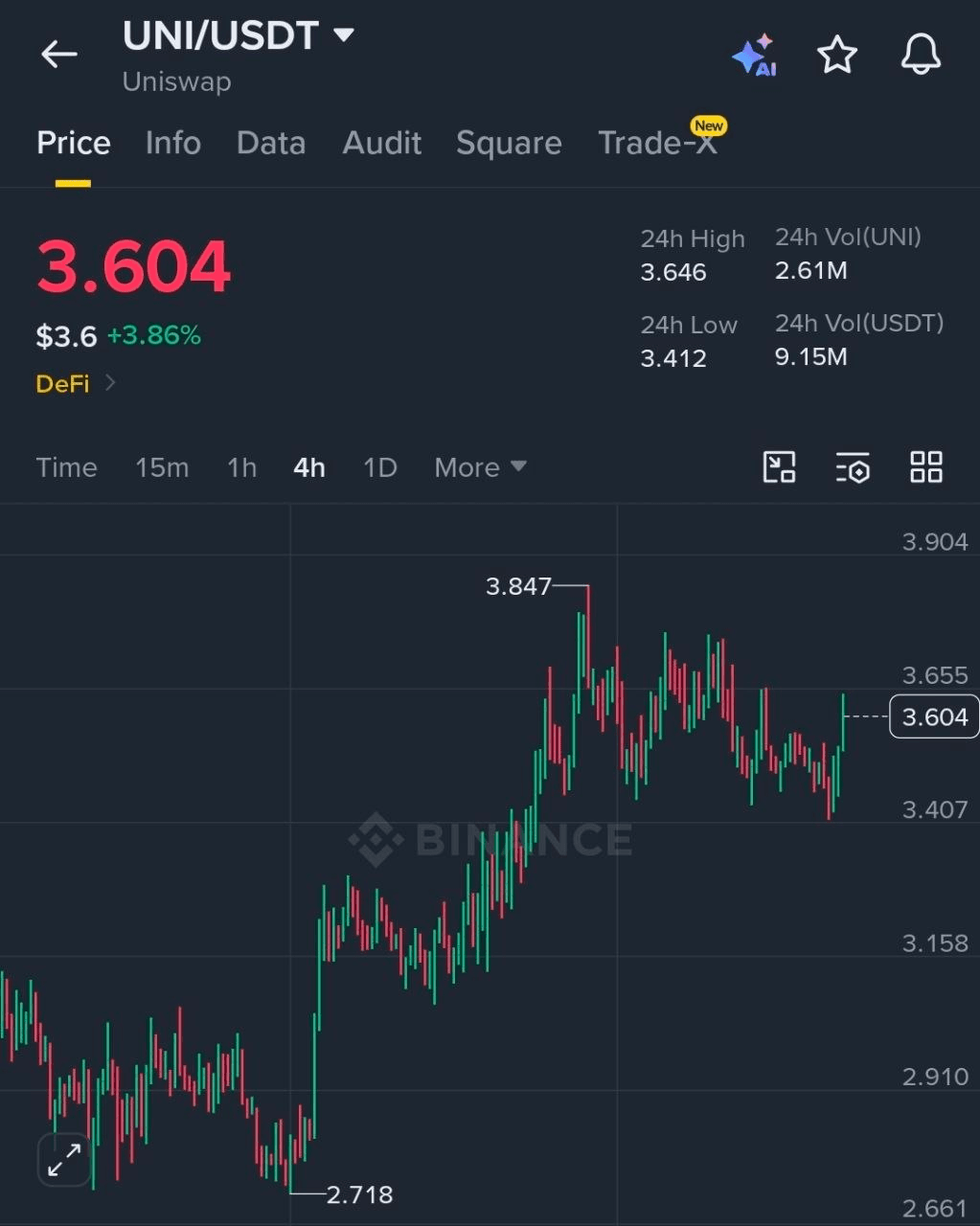Open price alert bell icon

pos(921,55)
